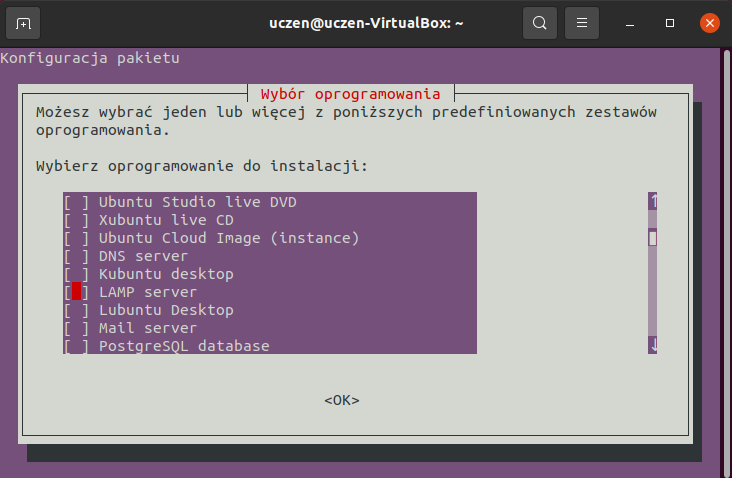
Task: Click the uczen@uczen-VirtualBox window title
Action: (x=366, y=23)
